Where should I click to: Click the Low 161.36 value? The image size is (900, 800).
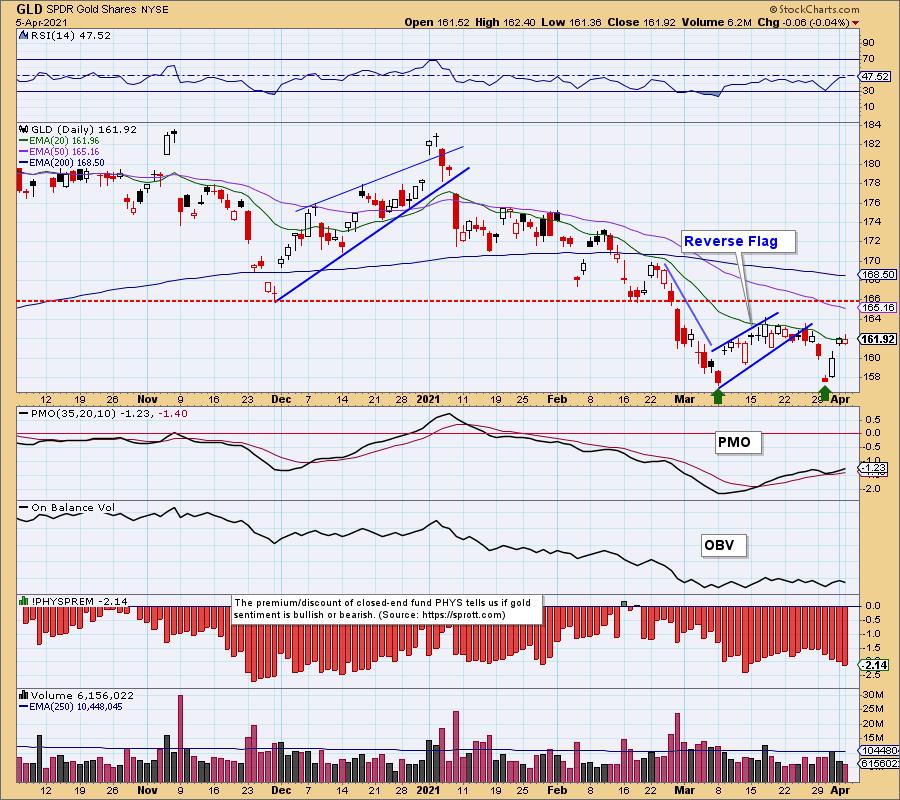tap(571, 22)
